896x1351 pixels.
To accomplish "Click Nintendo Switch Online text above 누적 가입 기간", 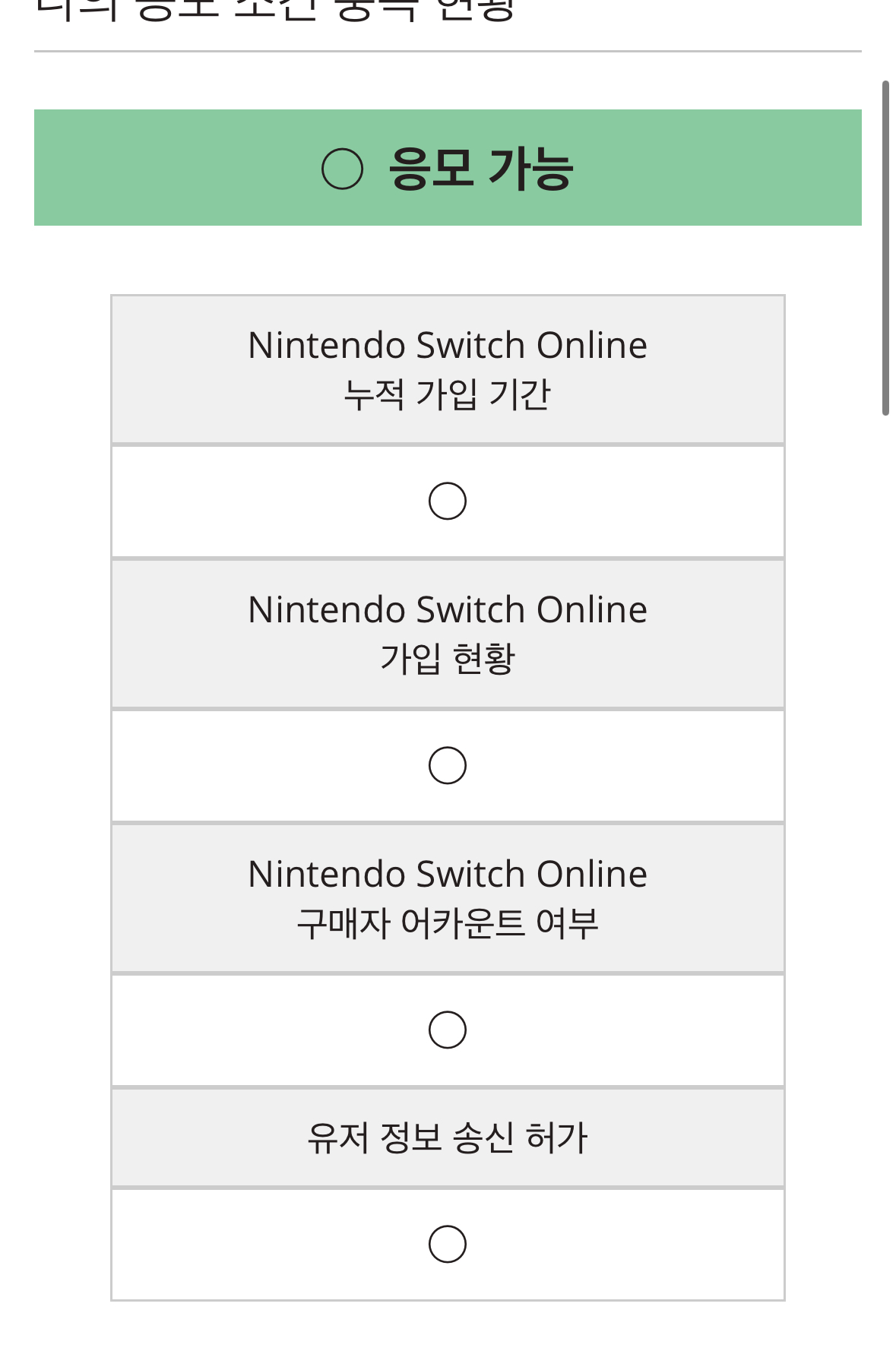I will pos(447,346).
